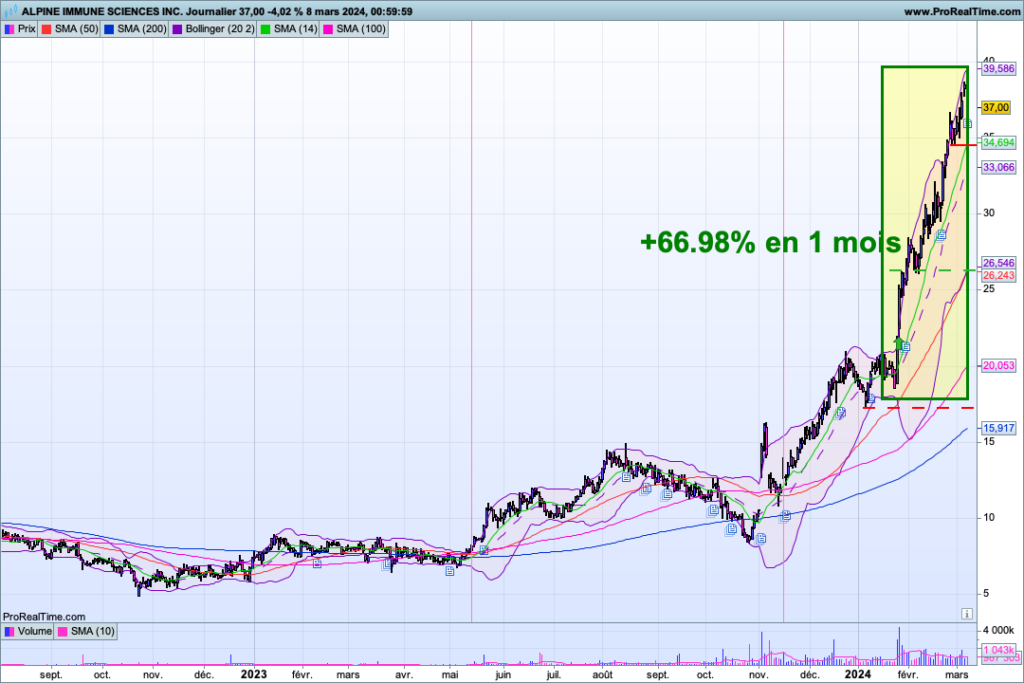Toggle the SMA (100) legend item

[x=354, y=29]
